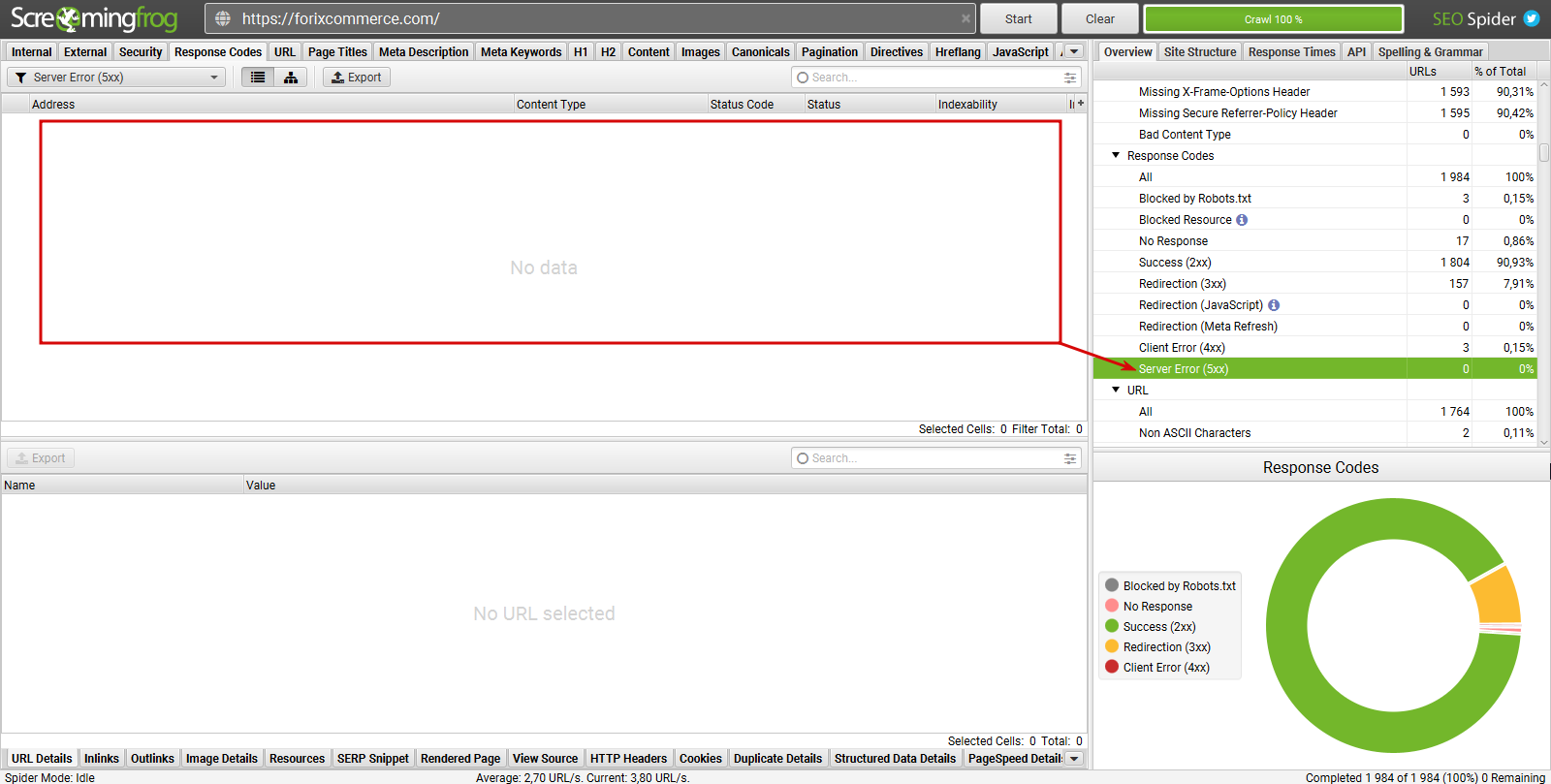Viewport: 1551px width, 784px height.
Task: Select the Response Codes tab
Action: 218,52
